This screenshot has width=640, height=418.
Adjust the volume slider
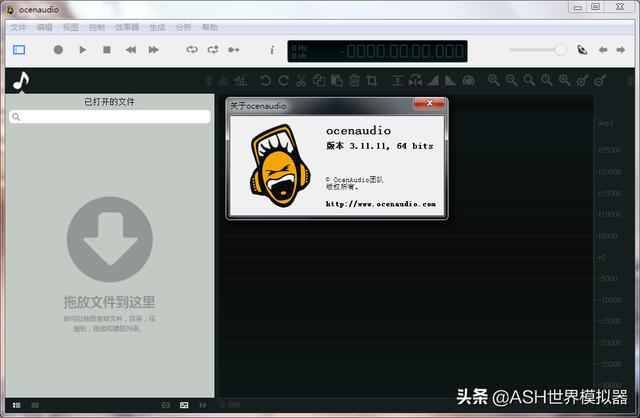coord(560,49)
